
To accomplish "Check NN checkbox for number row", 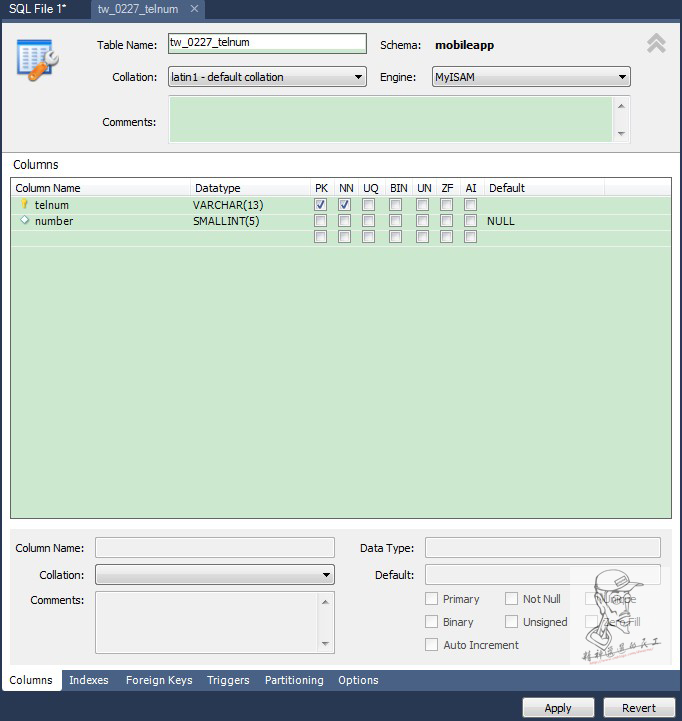I will (x=344, y=221).
